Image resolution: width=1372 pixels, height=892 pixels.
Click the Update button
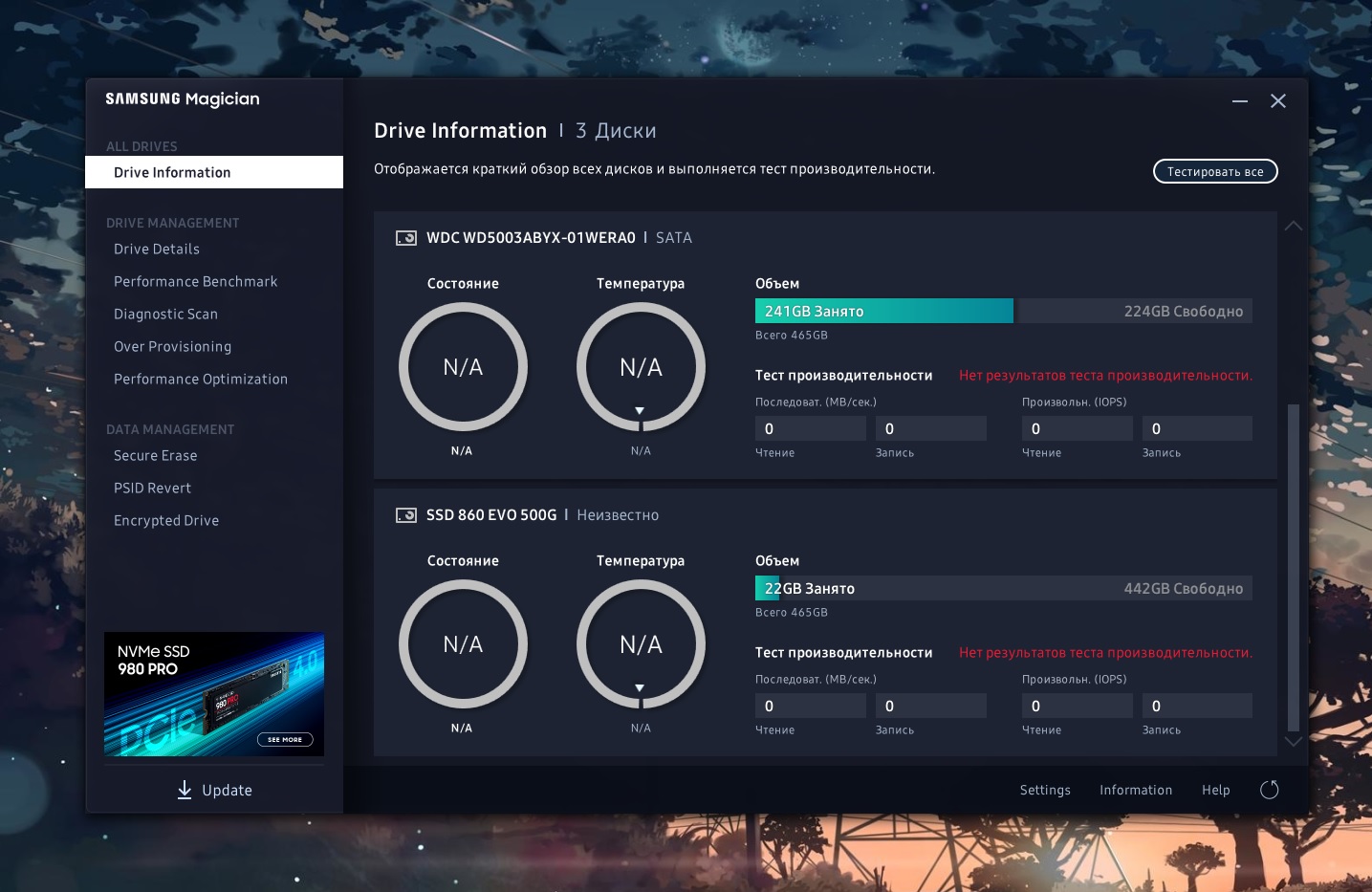click(215, 790)
